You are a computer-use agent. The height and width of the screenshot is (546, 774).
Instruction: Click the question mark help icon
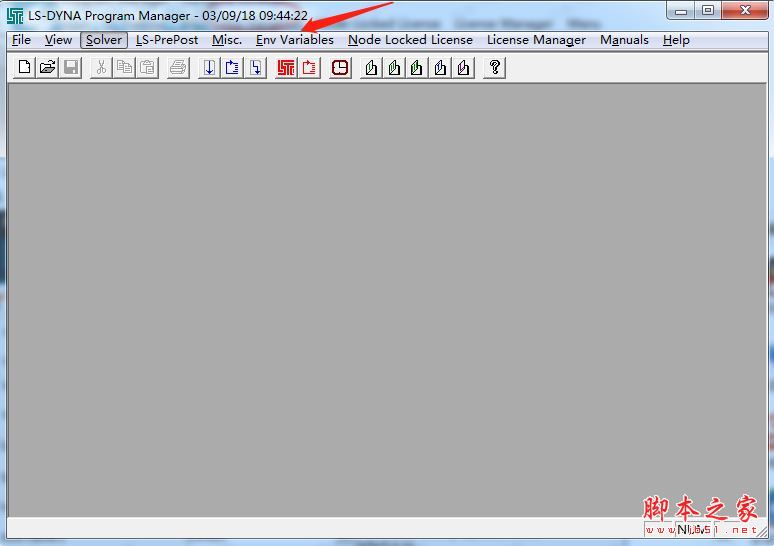[494, 67]
